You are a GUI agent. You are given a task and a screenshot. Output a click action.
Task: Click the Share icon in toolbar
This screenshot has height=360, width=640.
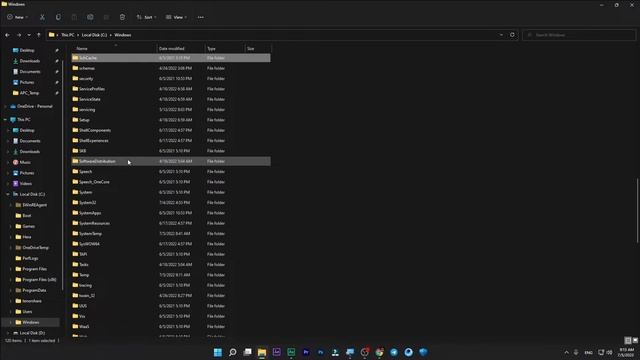[106, 17]
